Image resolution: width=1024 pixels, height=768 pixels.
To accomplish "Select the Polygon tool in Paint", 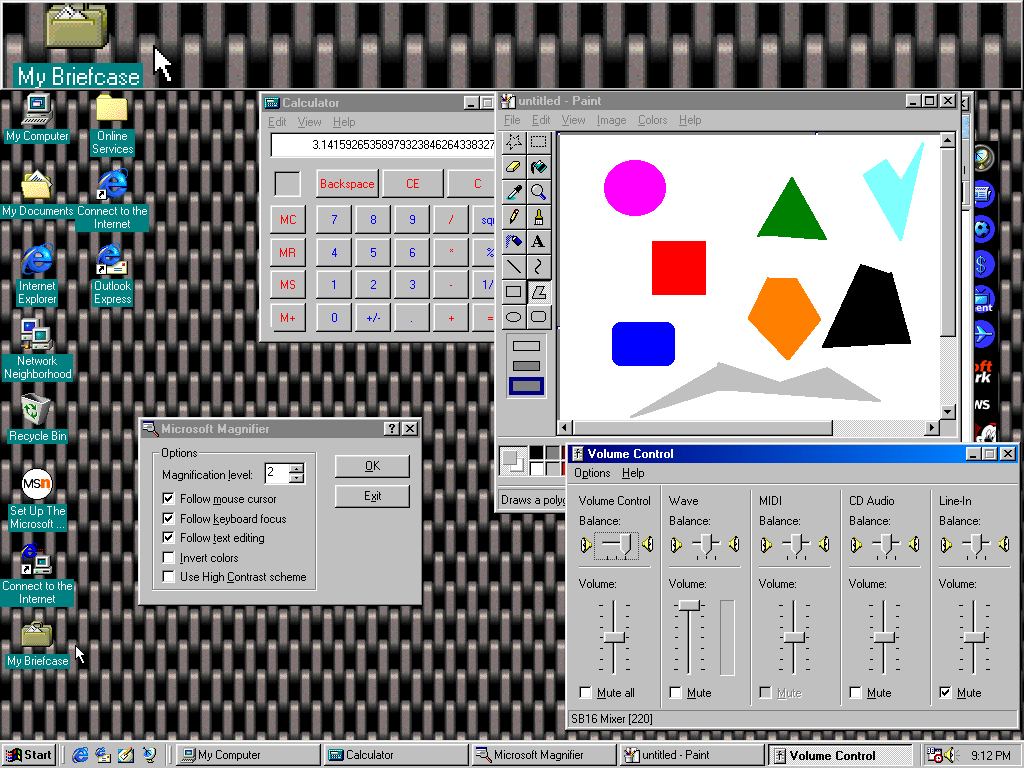I will point(539,292).
